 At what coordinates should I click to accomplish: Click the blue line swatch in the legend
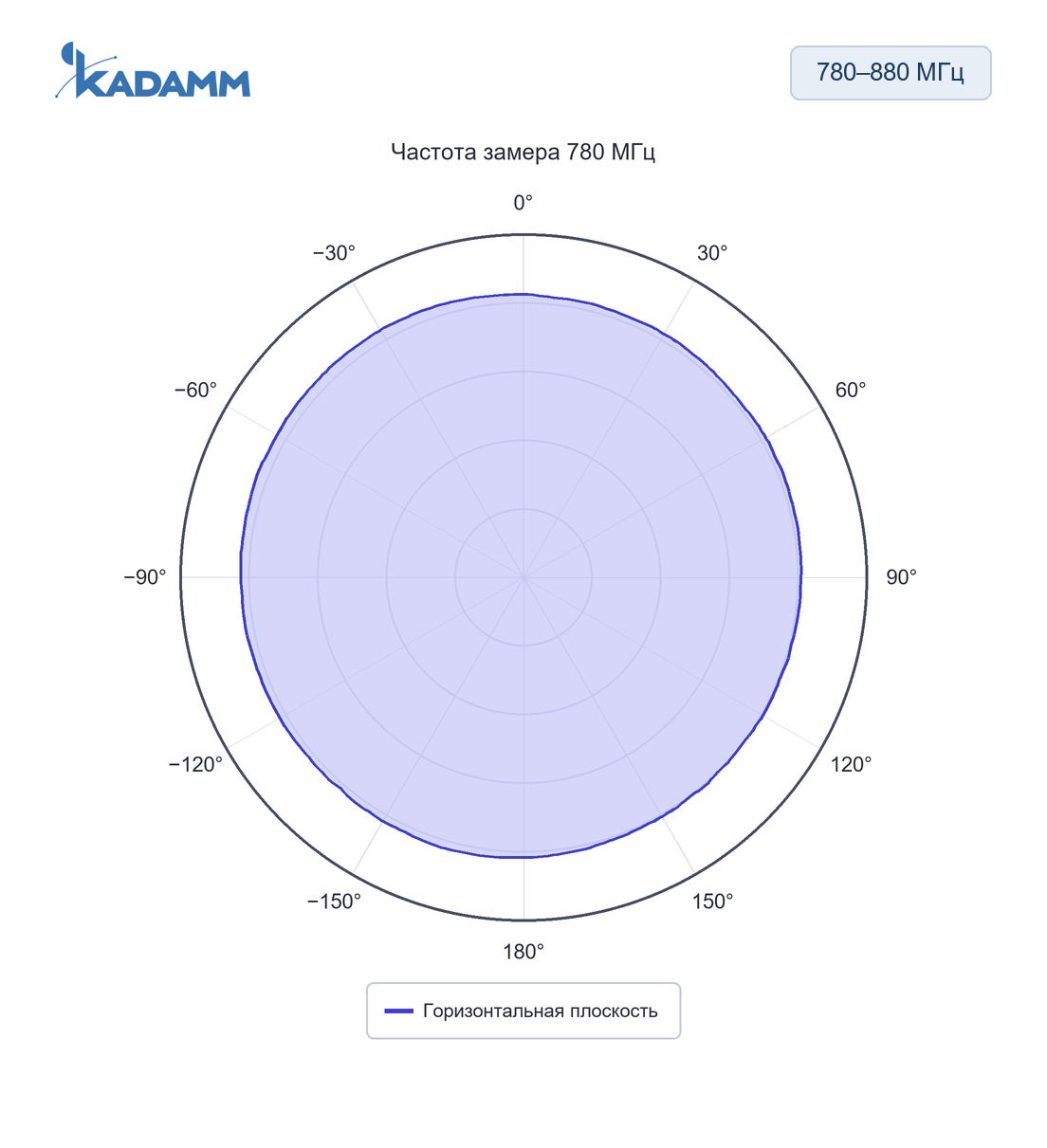tap(399, 1011)
